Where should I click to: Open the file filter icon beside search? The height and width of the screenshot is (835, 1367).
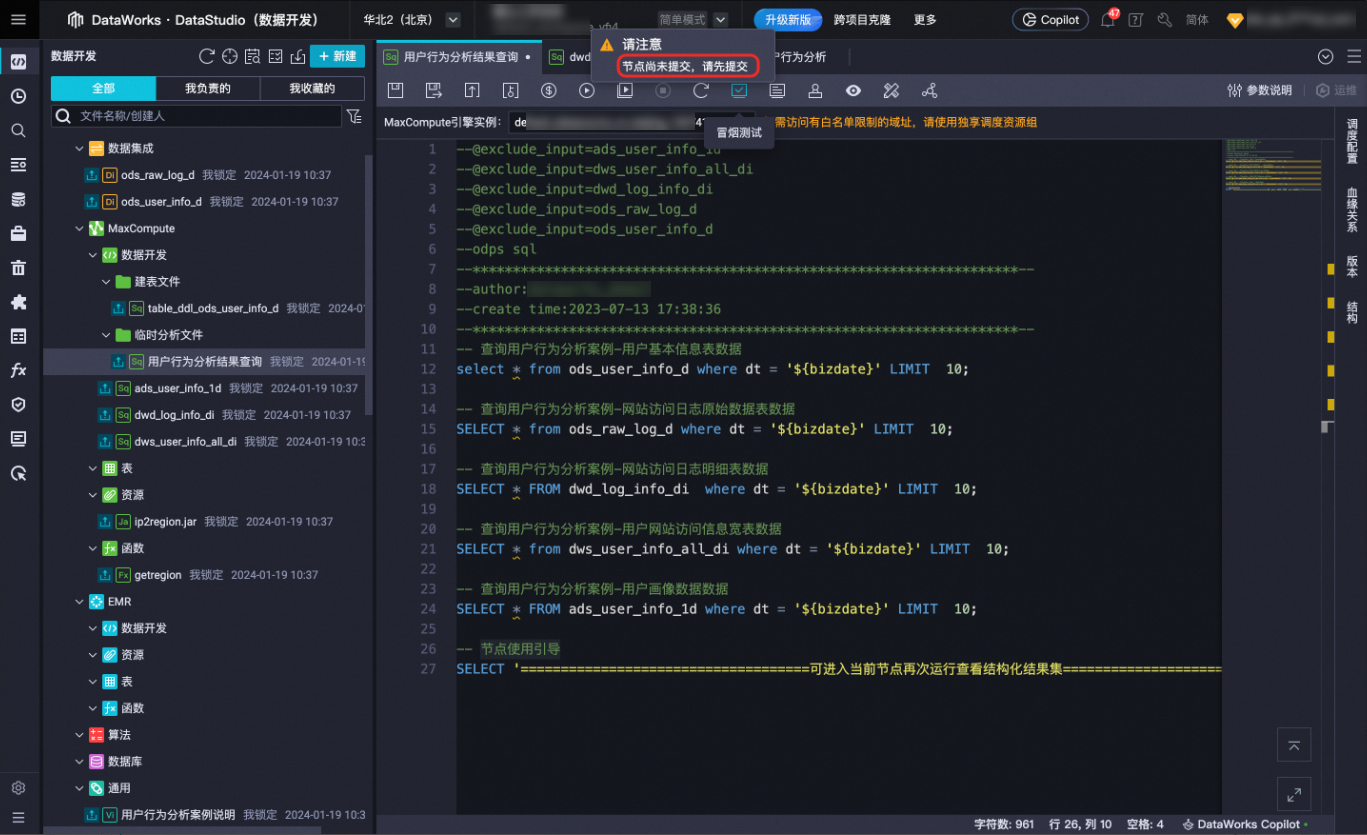click(x=354, y=117)
